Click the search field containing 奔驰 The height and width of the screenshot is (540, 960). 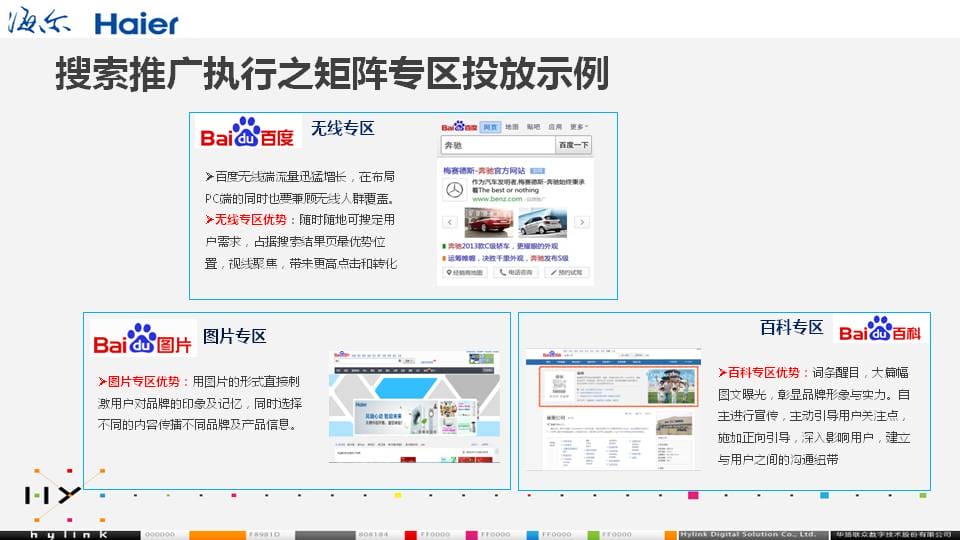498,145
